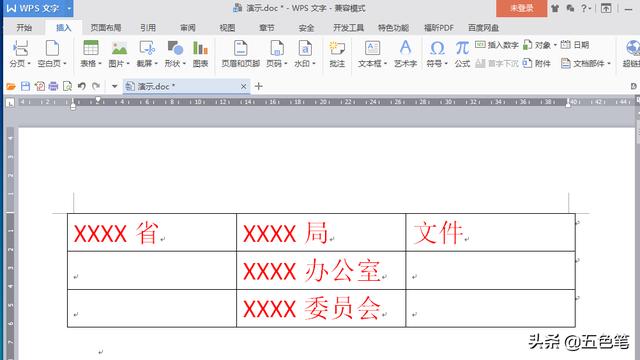
Task: Expand the 形状 shapes dropdown
Action: point(184,64)
